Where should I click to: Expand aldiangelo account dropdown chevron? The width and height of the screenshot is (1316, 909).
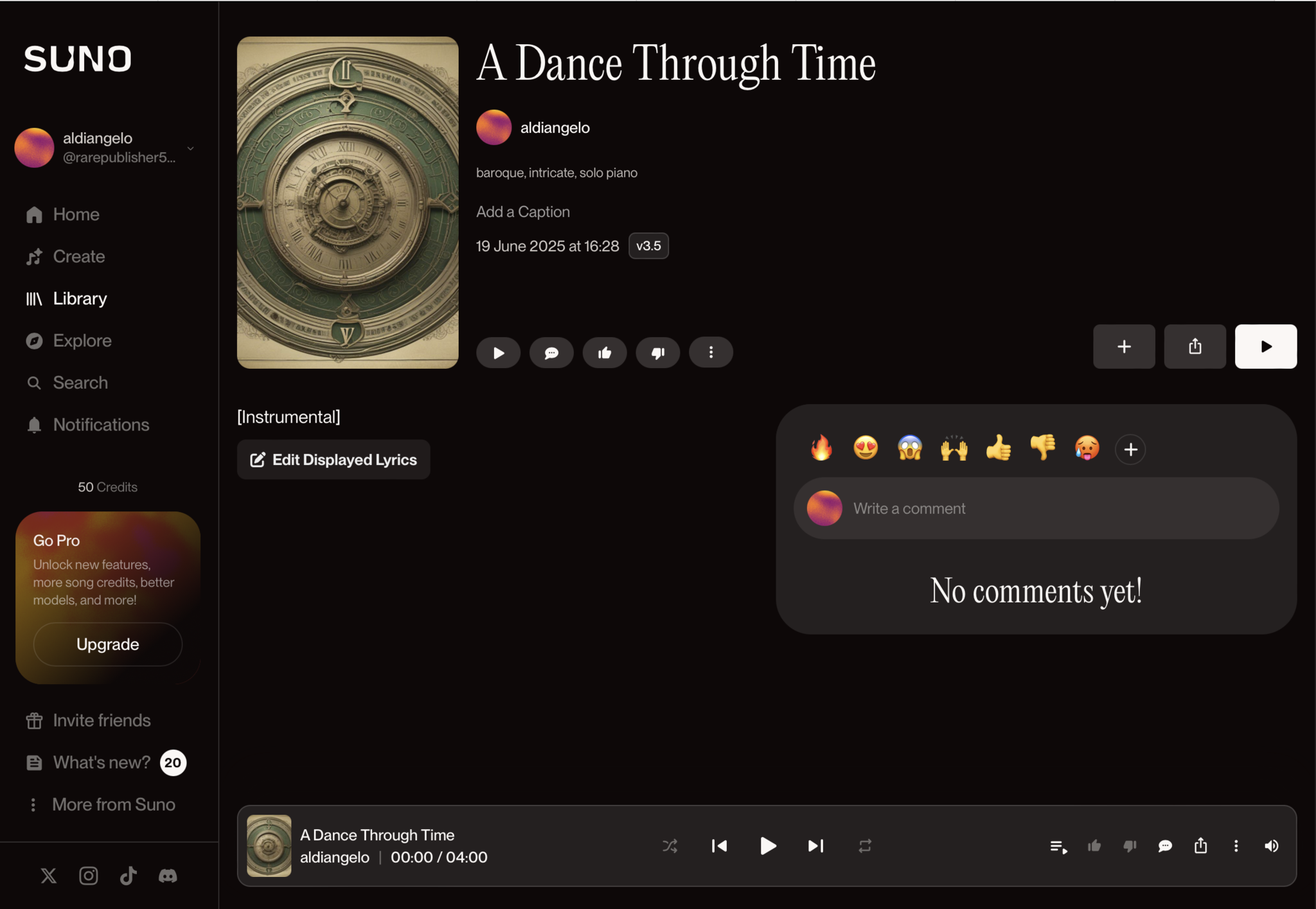[x=190, y=148]
